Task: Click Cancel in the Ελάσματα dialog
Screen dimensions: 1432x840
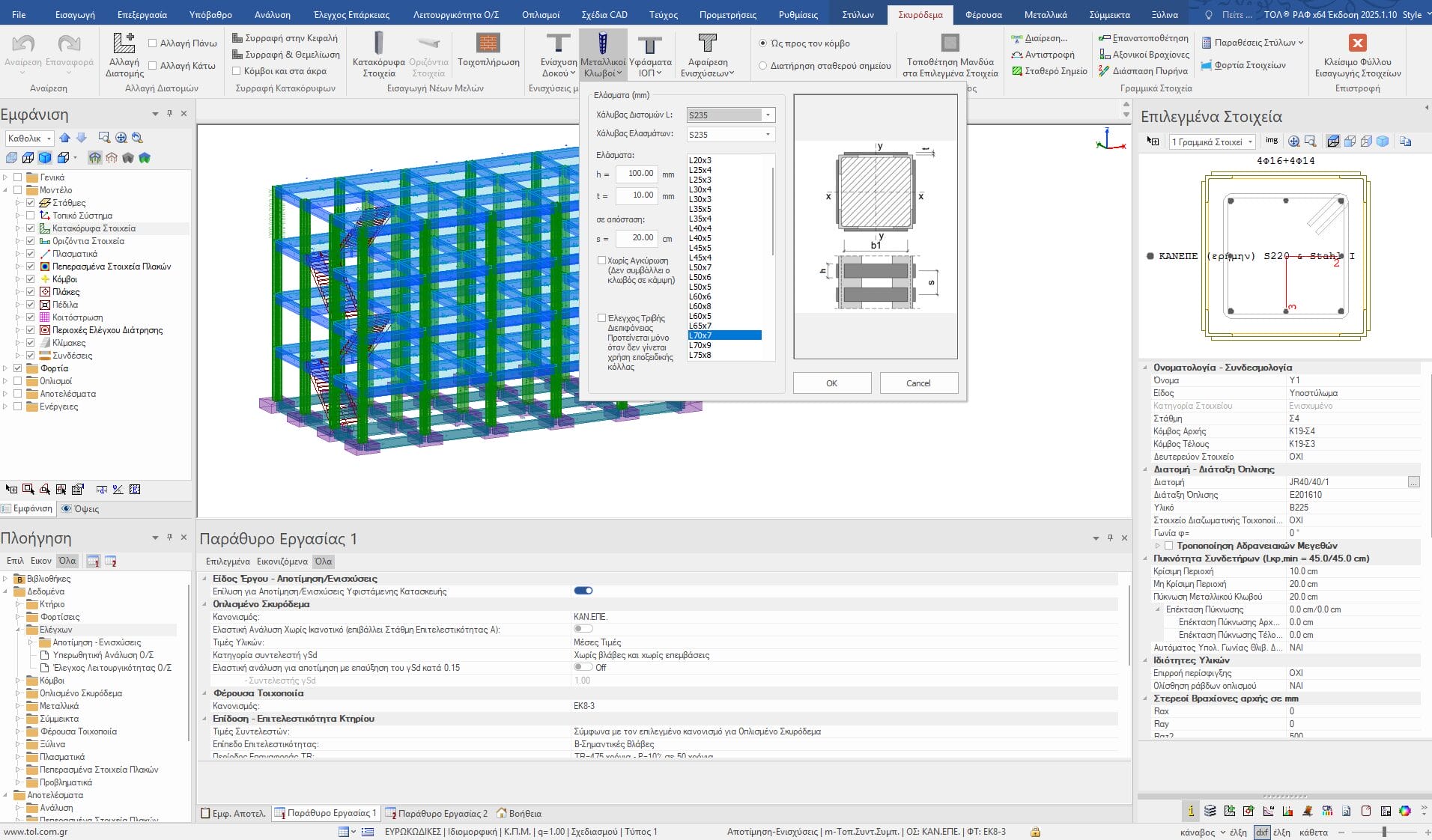Action: [918, 383]
